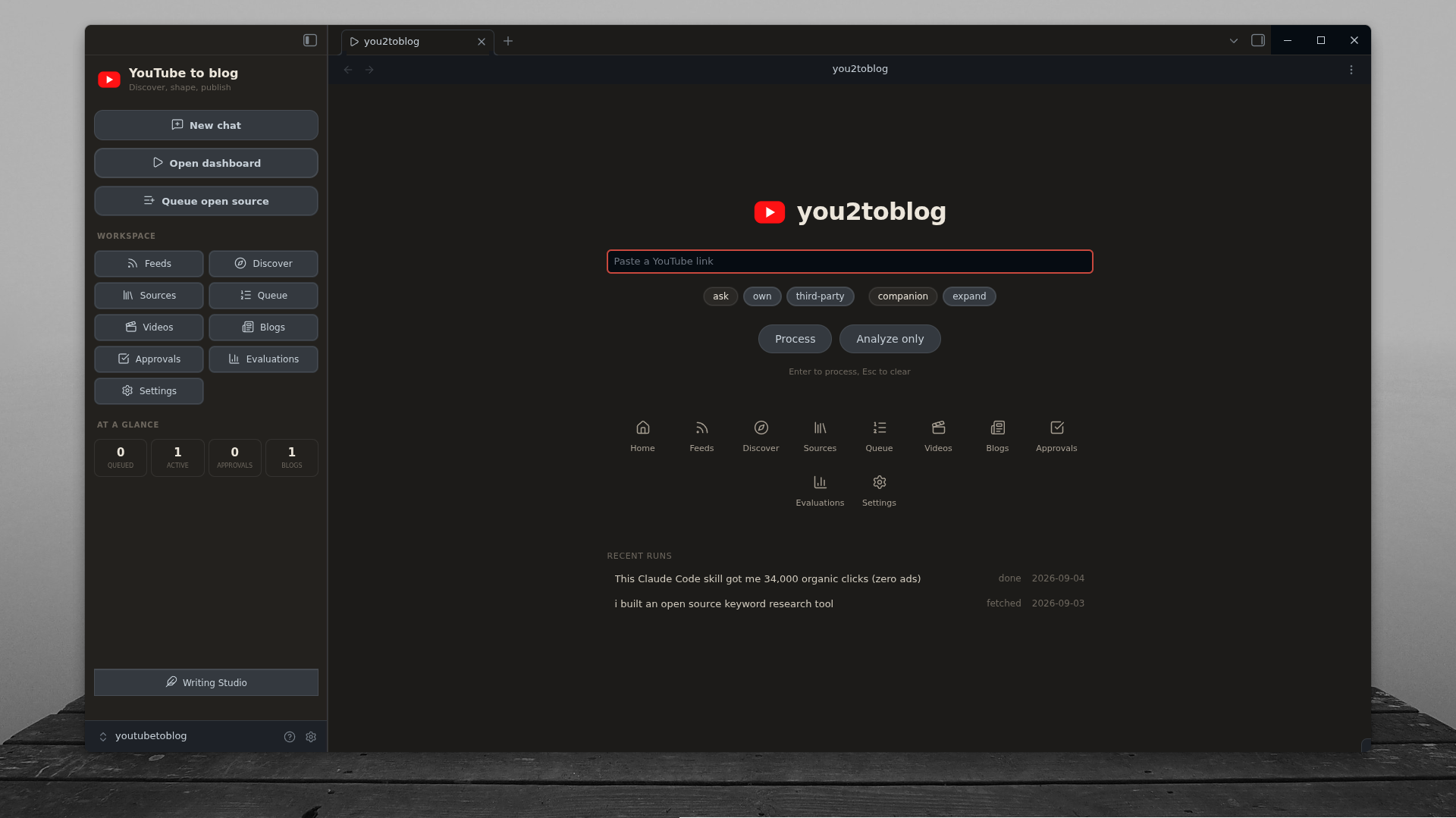1456x818 pixels.
Task: Click Queue open source button
Action: point(206,201)
